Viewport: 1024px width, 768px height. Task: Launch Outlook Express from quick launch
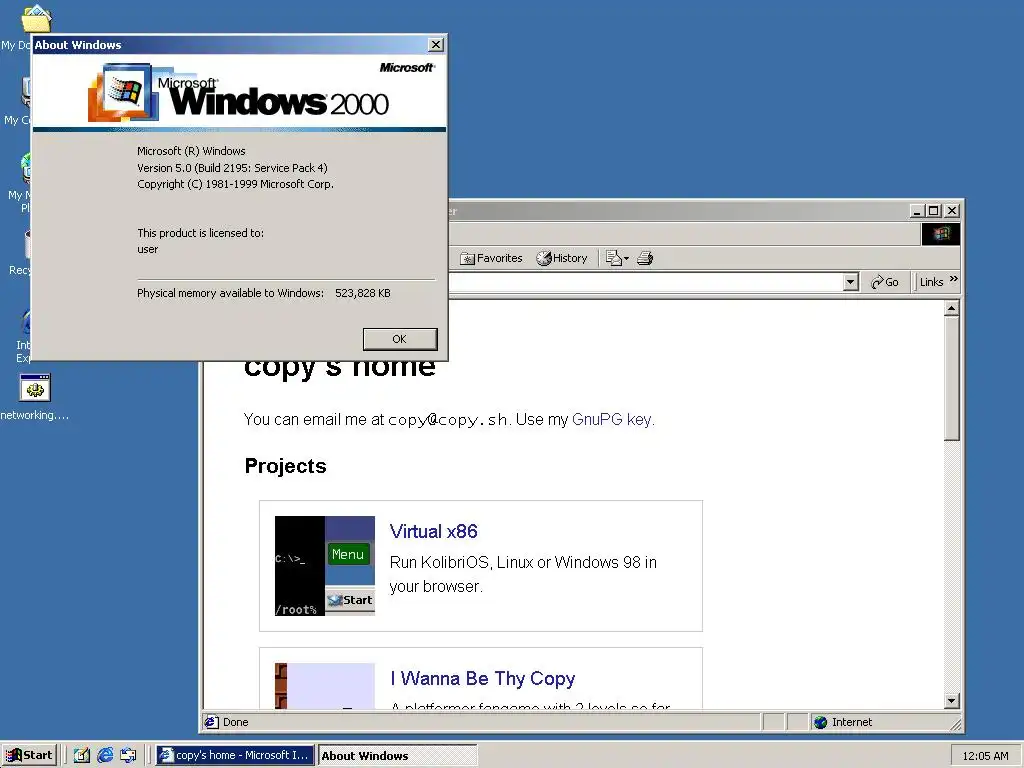tap(128, 755)
